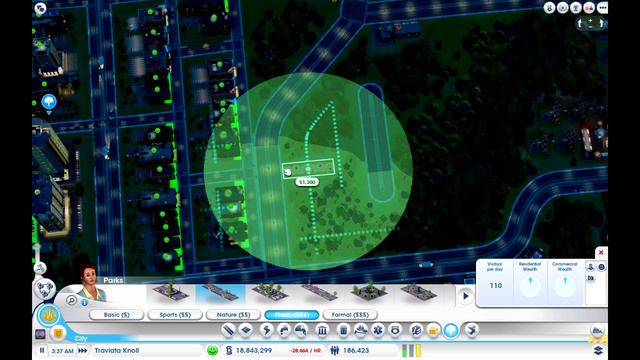Open the Police badge menu
Viewport: 640px width, 360px height.
tap(395, 330)
